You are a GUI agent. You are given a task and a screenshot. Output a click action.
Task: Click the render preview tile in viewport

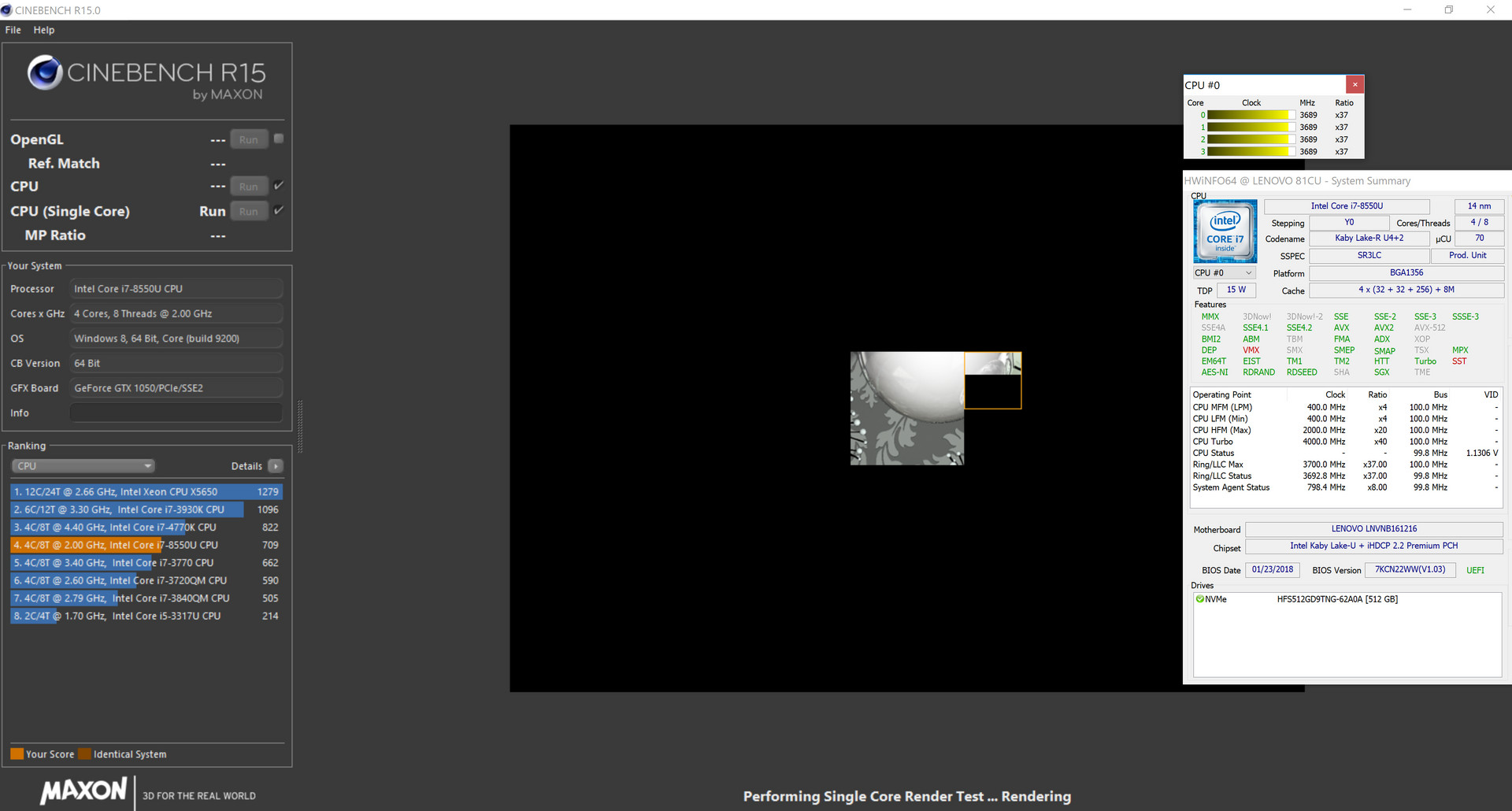pyautogui.click(x=992, y=380)
